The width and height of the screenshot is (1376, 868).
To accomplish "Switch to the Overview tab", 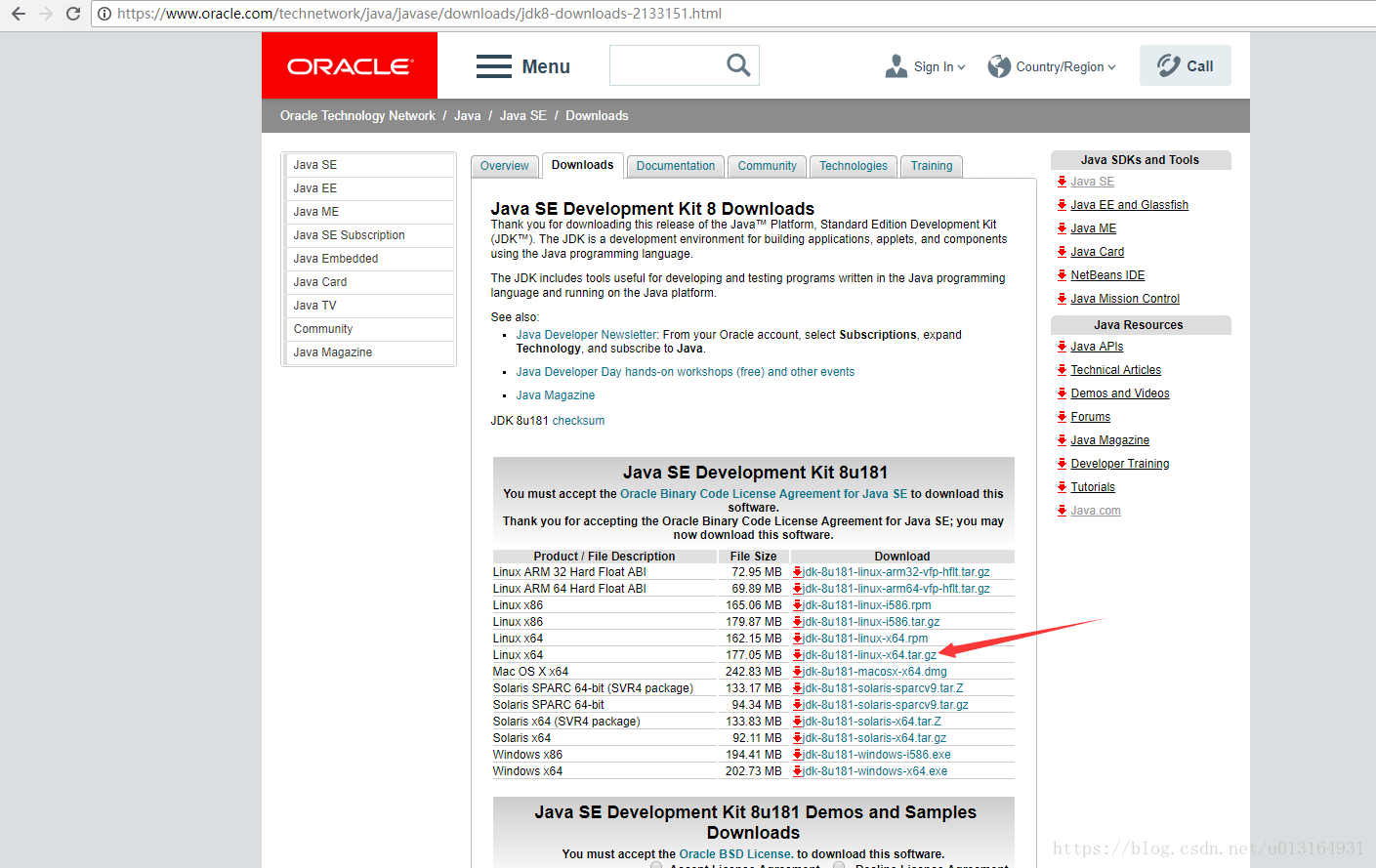I will pyautogui.click(x=504, y=166).
